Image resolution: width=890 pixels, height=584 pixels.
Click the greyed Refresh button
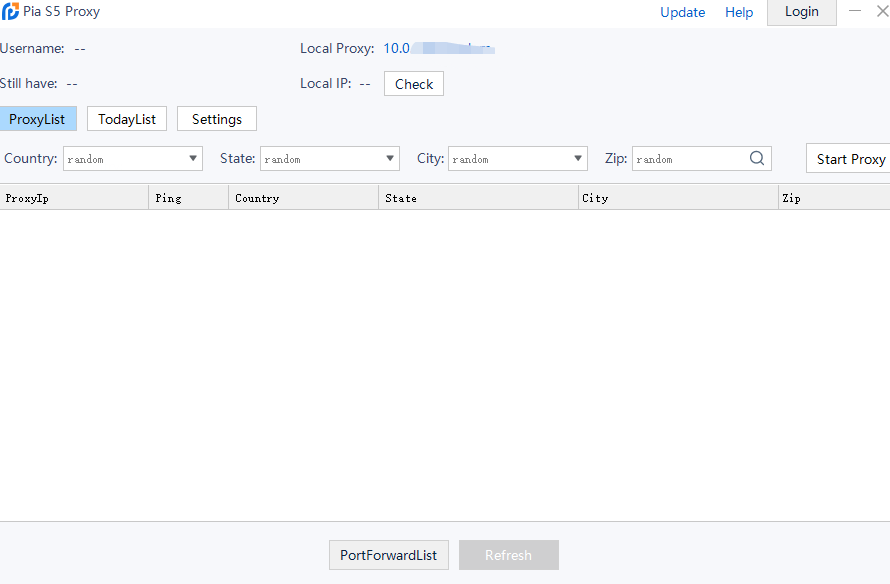click(x=509, y=555)
